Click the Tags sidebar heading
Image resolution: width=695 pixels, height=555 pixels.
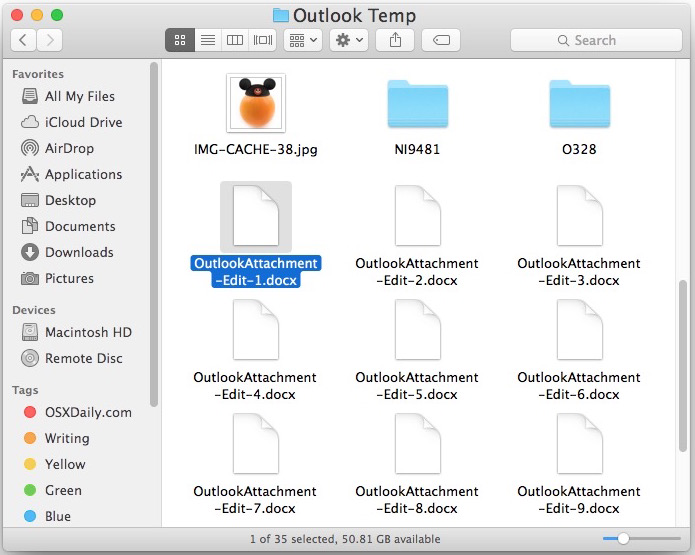(x=25, y=390)
